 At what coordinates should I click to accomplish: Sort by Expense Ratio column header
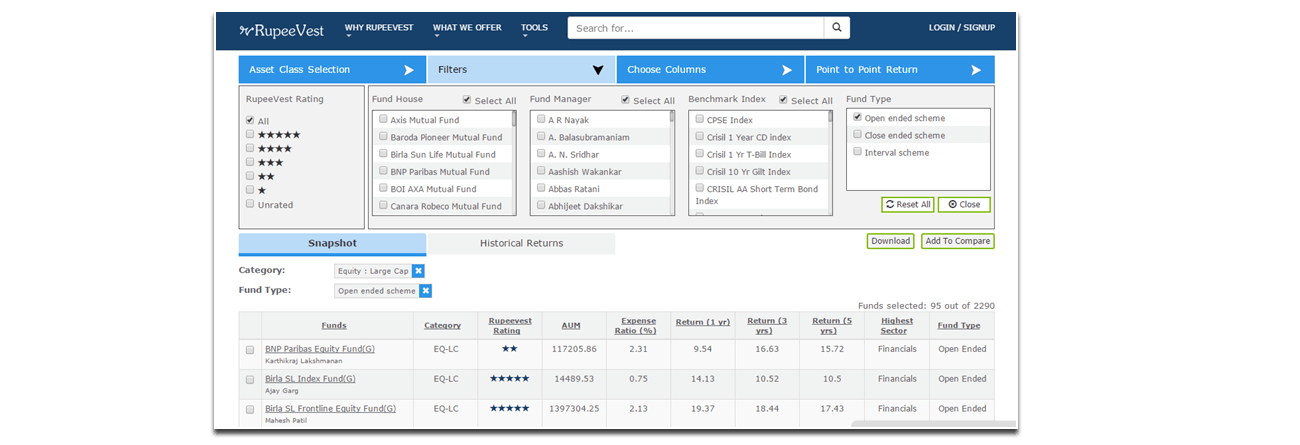[636, 325]
